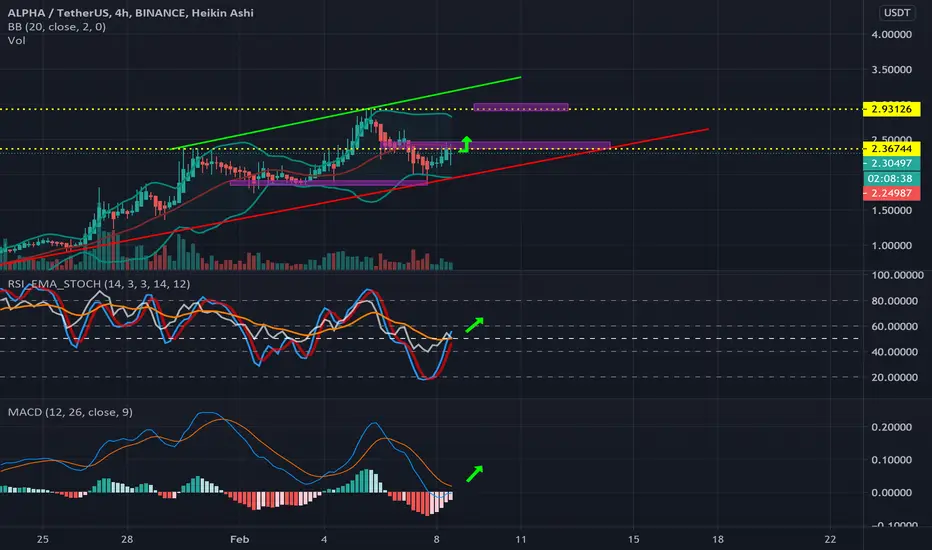This screenshot has height=550, width=932.
Task: Click the 4.00000 price axis value
Action: [x=892, y=34]
